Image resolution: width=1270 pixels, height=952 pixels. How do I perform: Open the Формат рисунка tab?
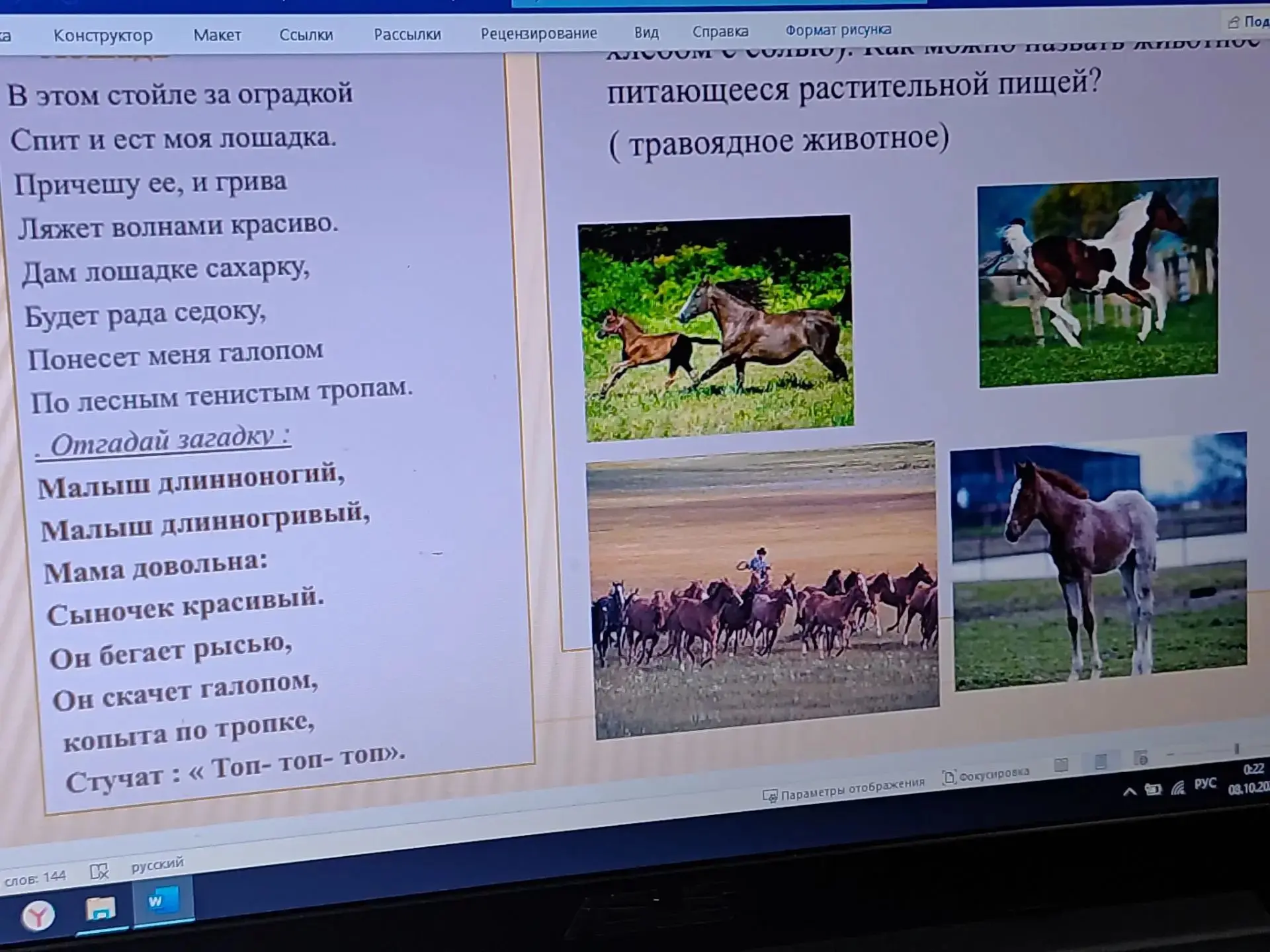click(x=838, y=30)
